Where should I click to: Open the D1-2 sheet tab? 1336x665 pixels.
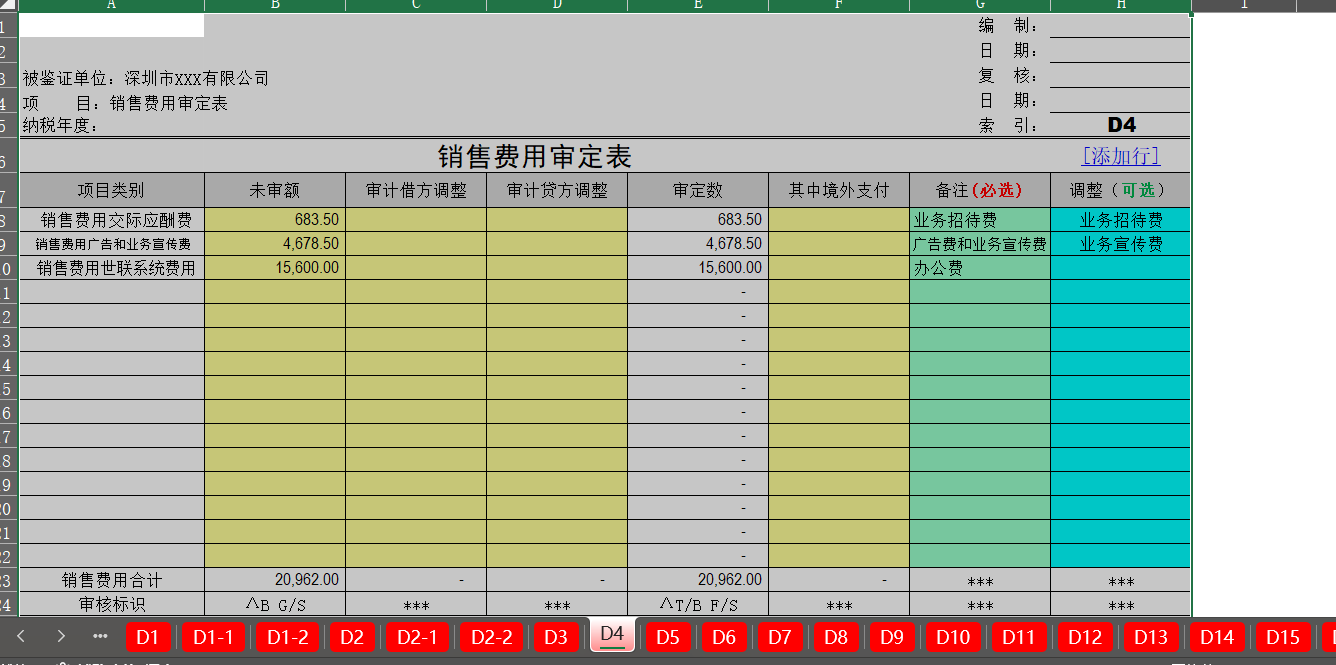pos(287,637)
